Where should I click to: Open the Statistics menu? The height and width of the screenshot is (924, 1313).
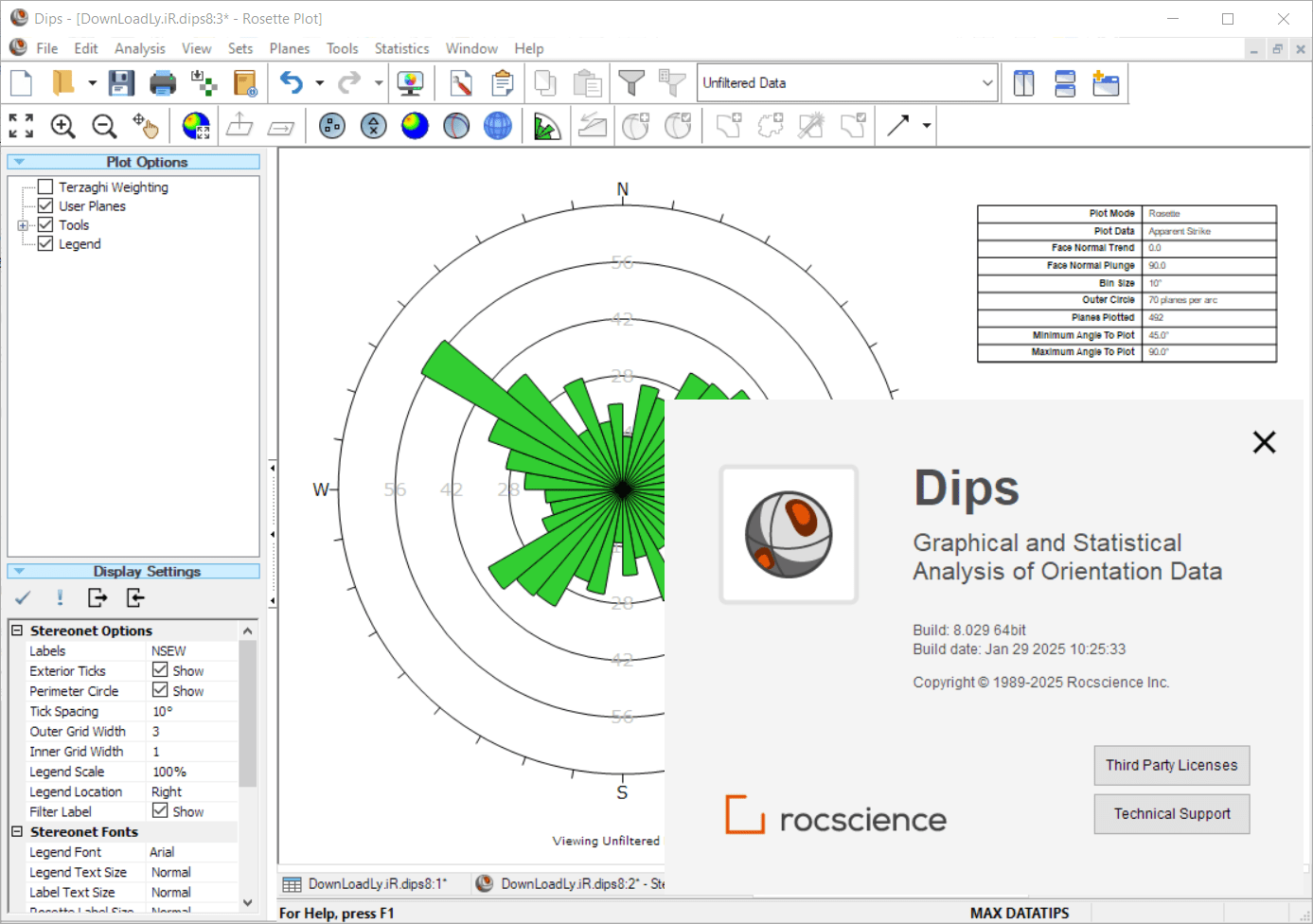coord(401,48)
